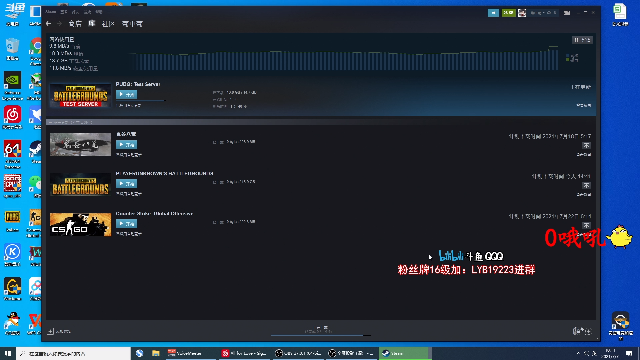Open the Community tab in Steam navigation

pyautogui.click(x=108, y=24)
